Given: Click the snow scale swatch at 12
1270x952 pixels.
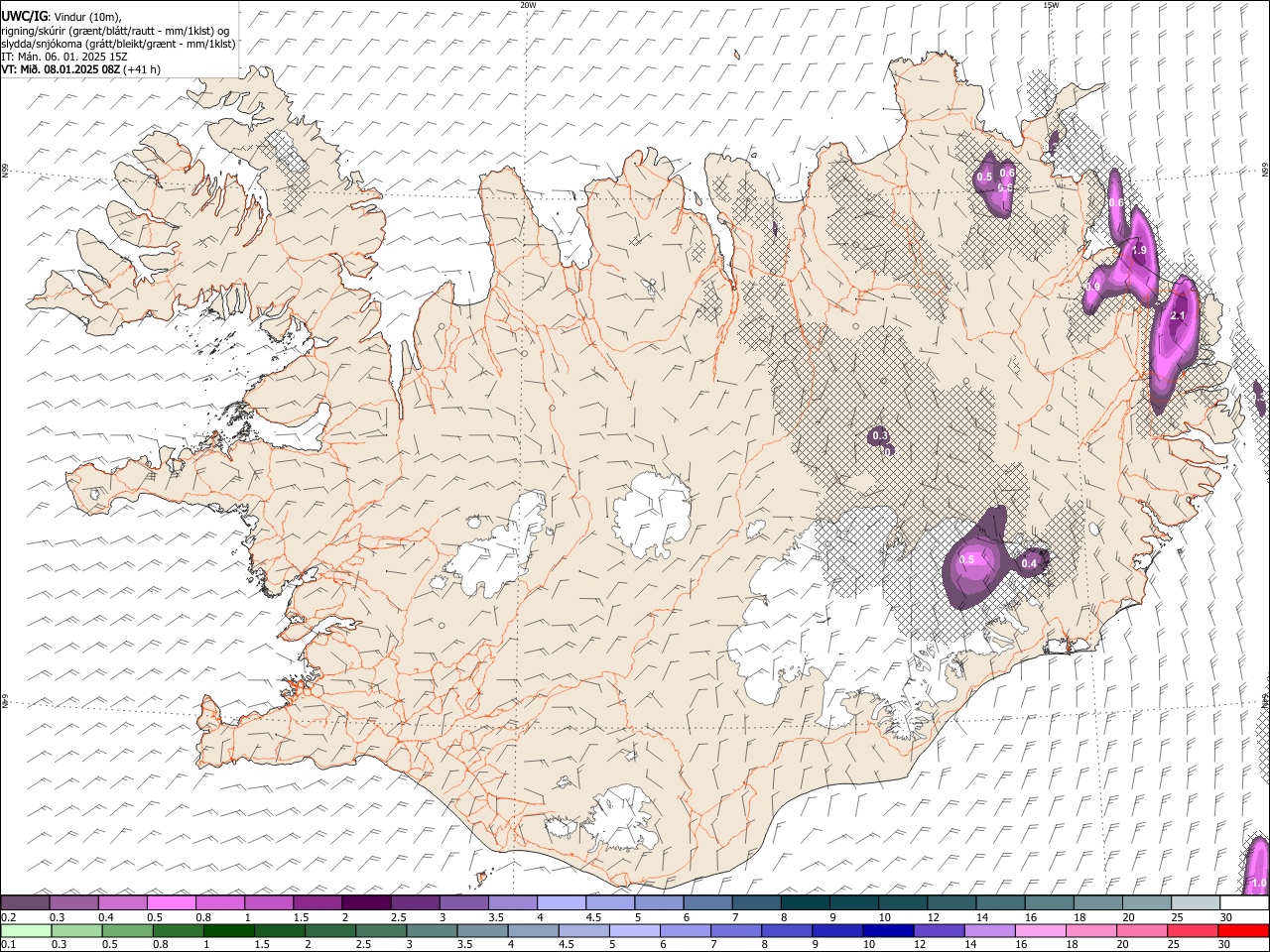Looking at the screenshot, I should [x=952, y=903].
